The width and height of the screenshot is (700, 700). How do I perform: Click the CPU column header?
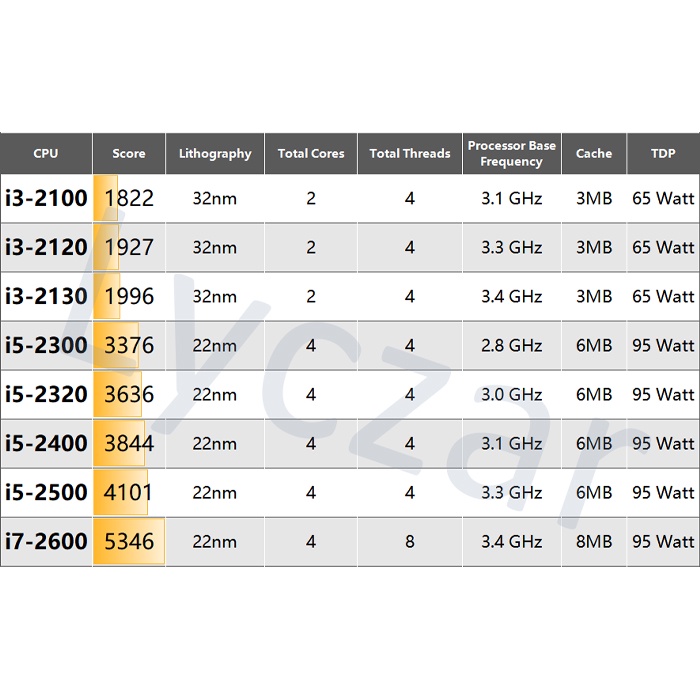click(x=46, y=154)
